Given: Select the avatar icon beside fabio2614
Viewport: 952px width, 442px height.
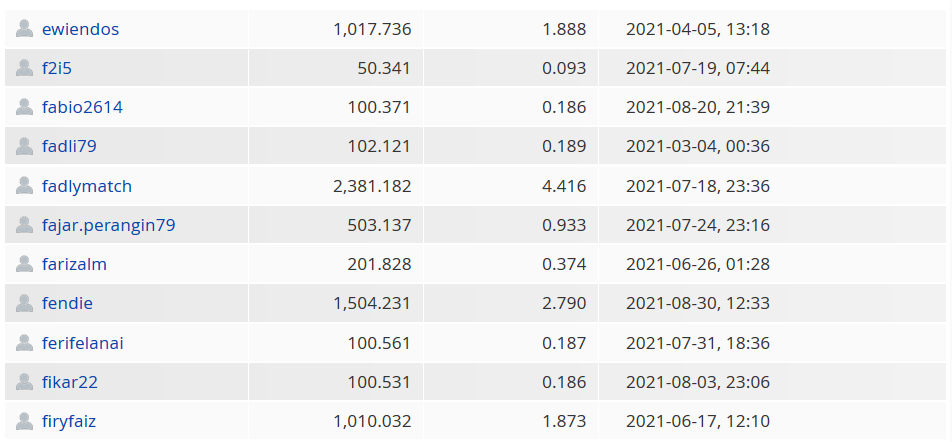Looking at the screenshot, I should point(24,107).
